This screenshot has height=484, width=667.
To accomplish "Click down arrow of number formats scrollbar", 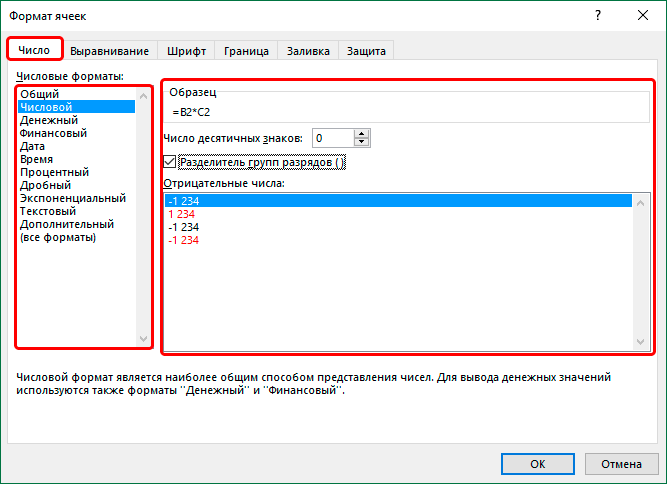I will tap(143, 339).
